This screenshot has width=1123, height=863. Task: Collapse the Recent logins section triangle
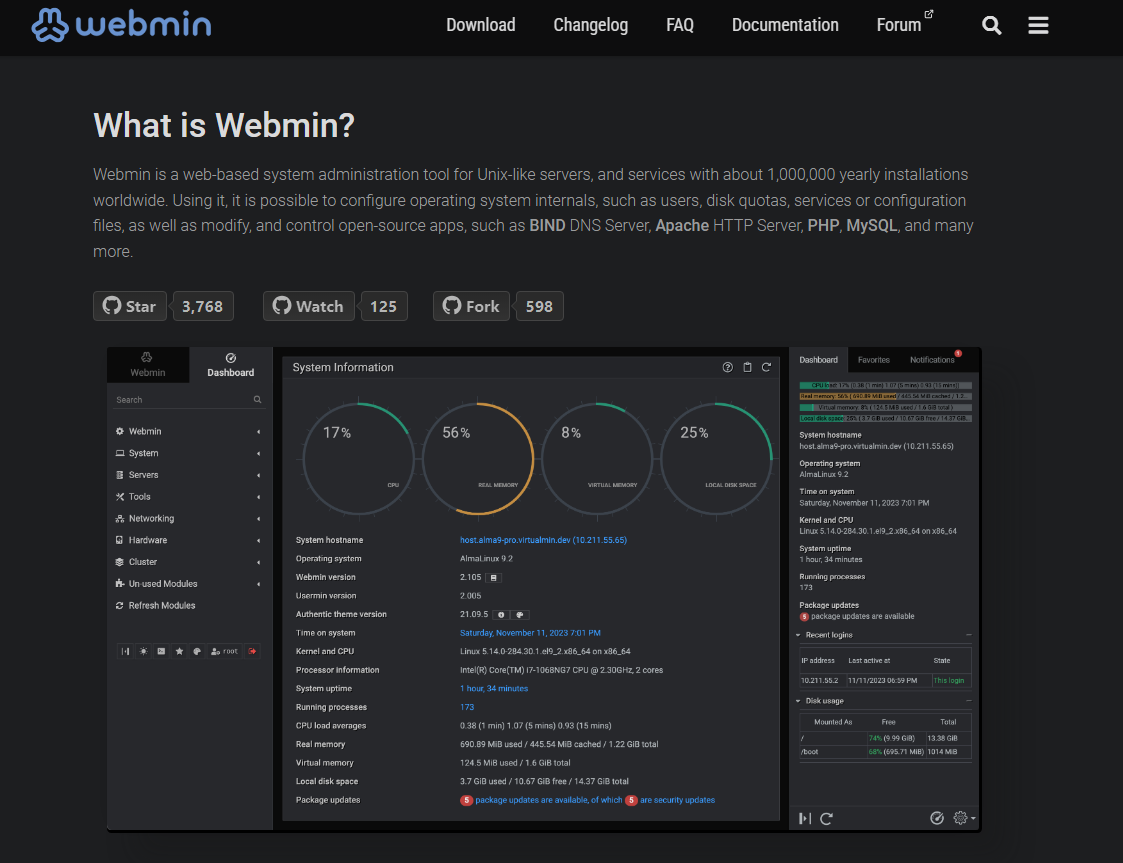(x=798, y=635)
